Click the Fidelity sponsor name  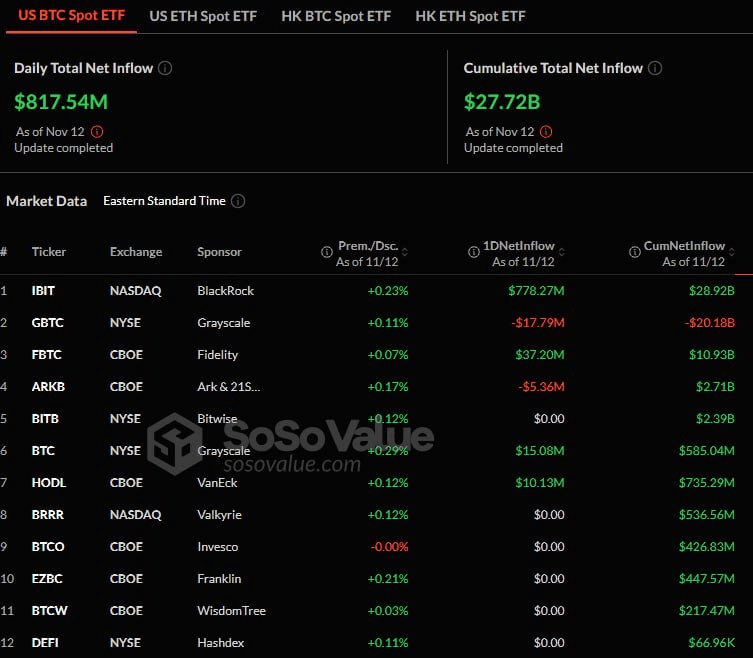218,355
